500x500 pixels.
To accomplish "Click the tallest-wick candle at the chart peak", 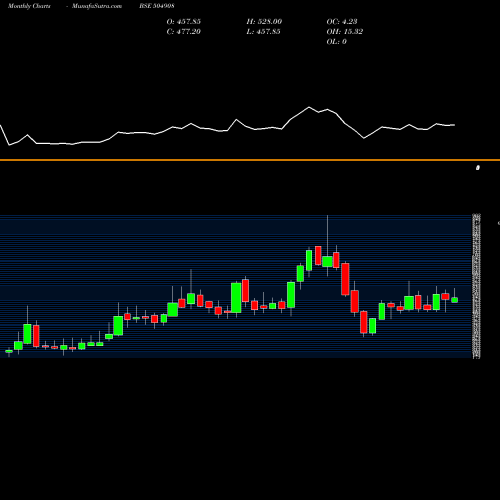I will tap(327, 261).
